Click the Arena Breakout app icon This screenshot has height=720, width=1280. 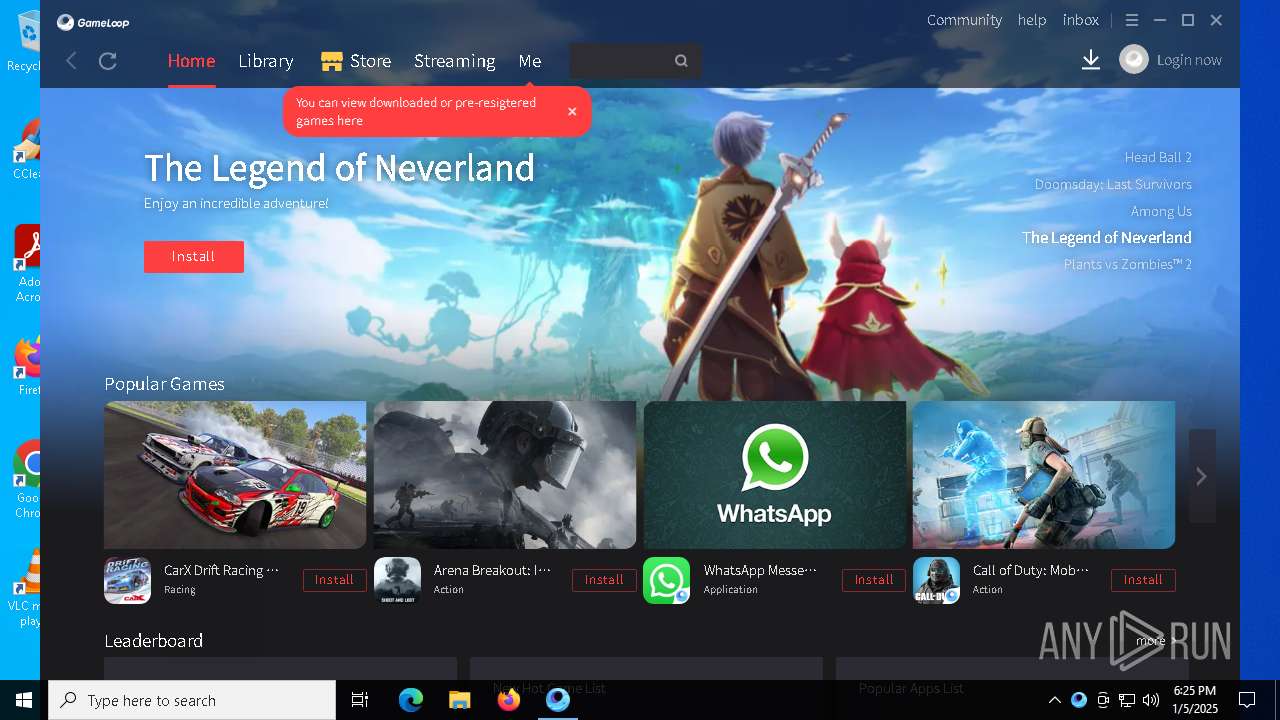397,580
